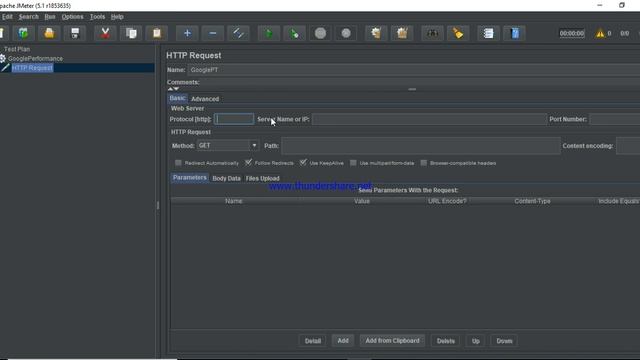
Task: Click the Save toolbar icon
Action: [75, 33]
